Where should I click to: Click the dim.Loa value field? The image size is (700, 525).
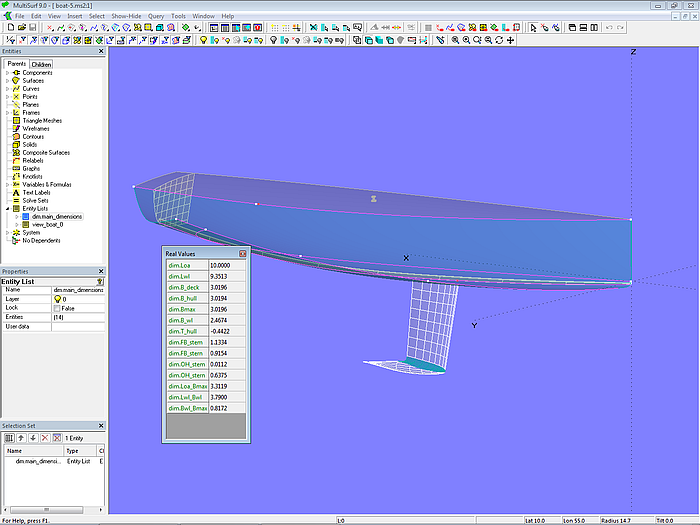tap(222, 264)
